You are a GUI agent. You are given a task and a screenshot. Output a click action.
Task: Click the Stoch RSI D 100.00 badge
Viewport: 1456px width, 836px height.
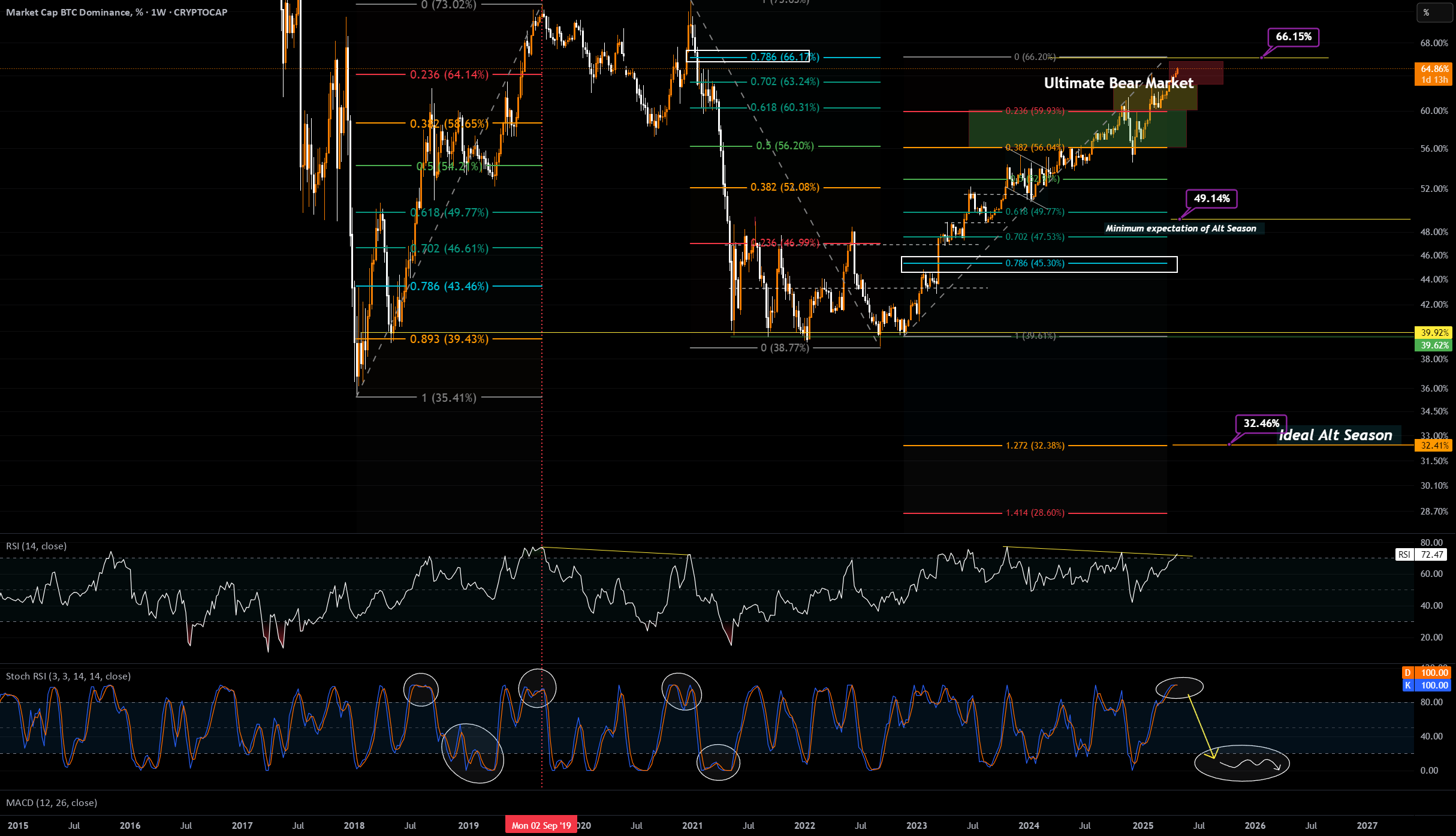1426,673
